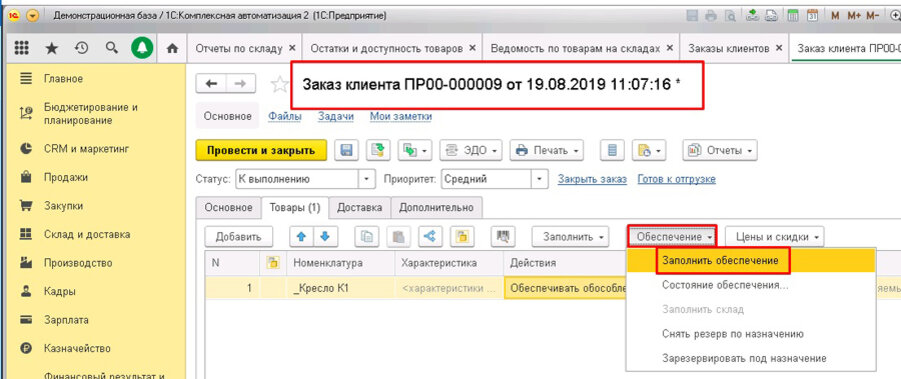Add document to favorites star
The width and height of the screenshot is (901, 379).
click(280, 84)
